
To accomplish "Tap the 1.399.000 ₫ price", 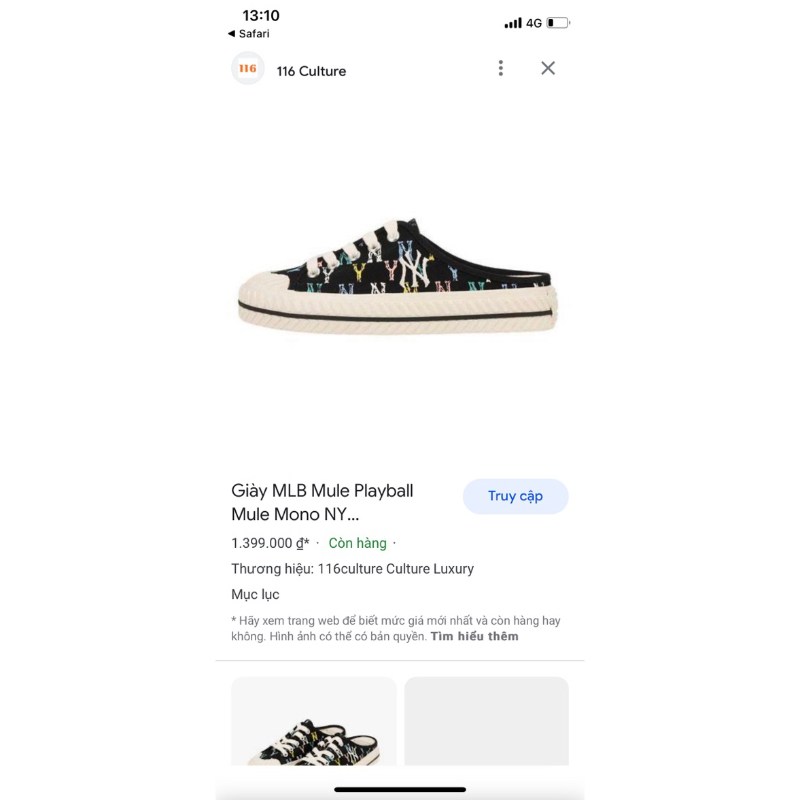I will click(270, 543).
